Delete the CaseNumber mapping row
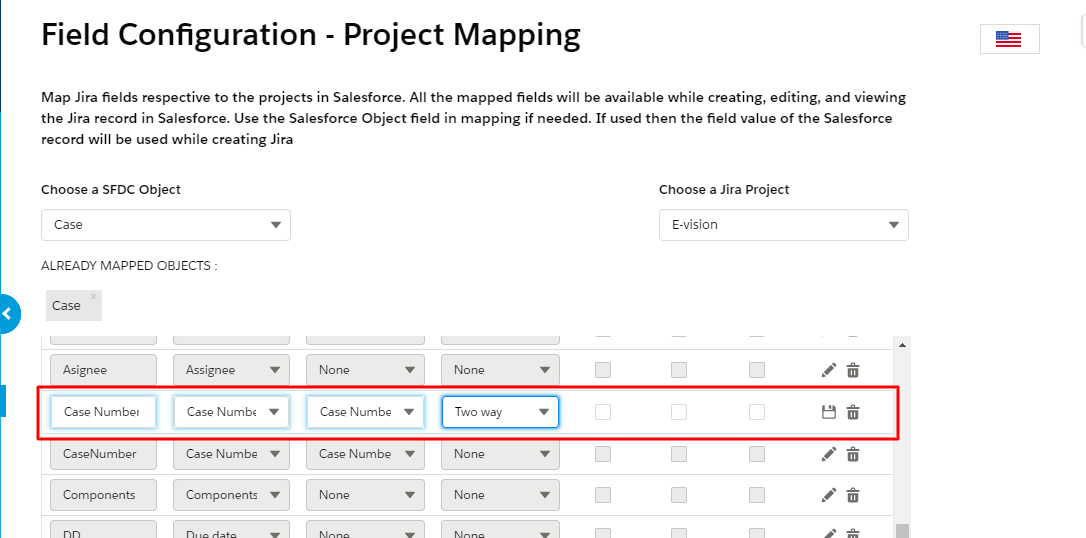1086x538 pixels. [853, 454]
